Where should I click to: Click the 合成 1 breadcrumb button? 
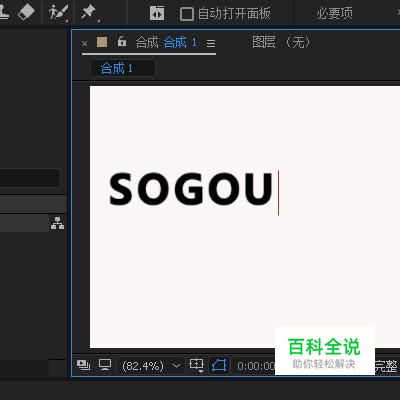(x=122, y=68)
